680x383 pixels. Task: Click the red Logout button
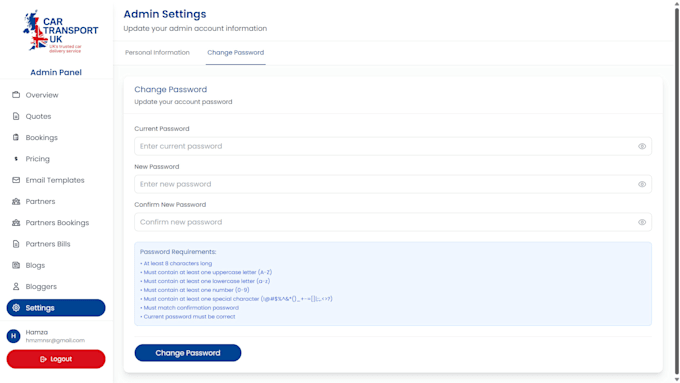click(56, 359)
